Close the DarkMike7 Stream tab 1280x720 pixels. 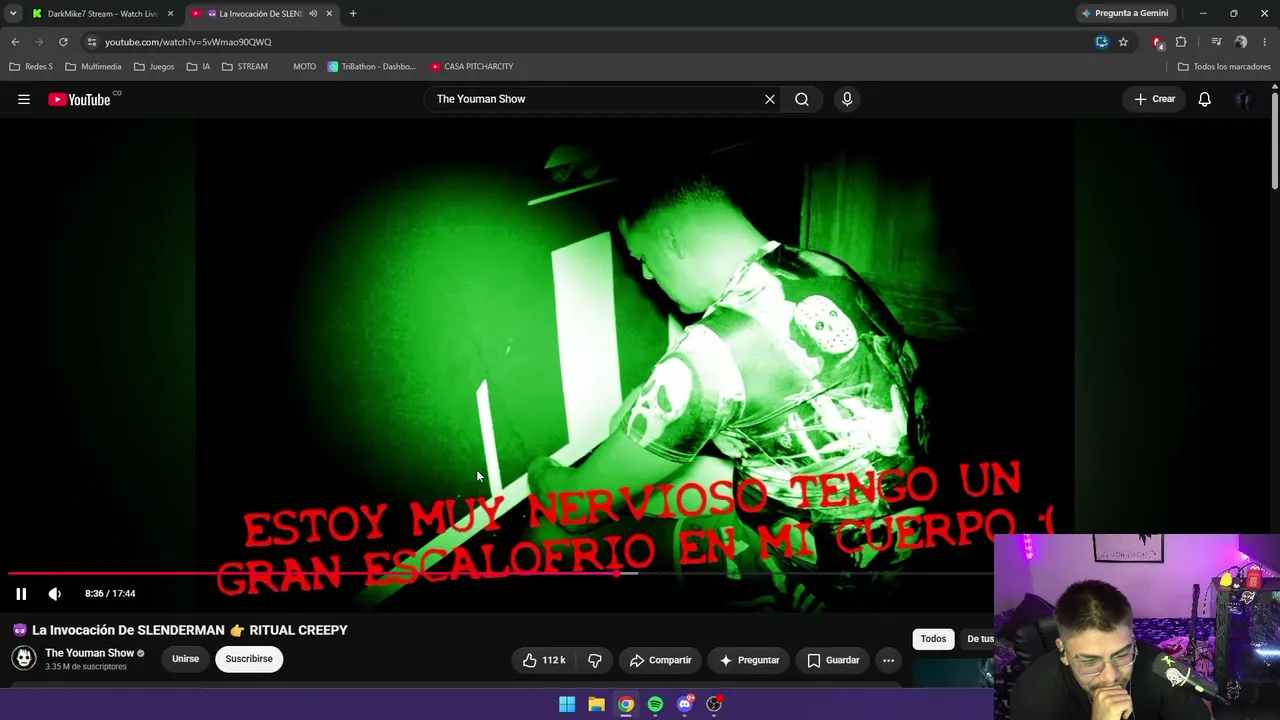170,14
